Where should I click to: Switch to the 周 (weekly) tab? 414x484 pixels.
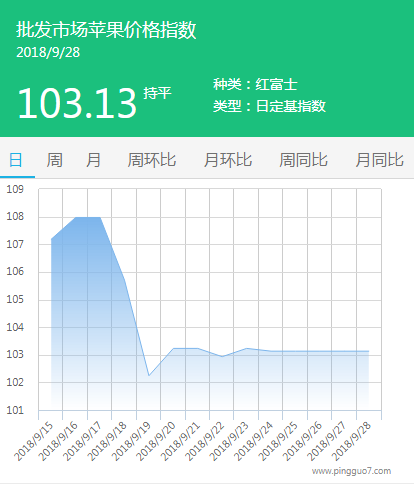(x=55, y=160)
